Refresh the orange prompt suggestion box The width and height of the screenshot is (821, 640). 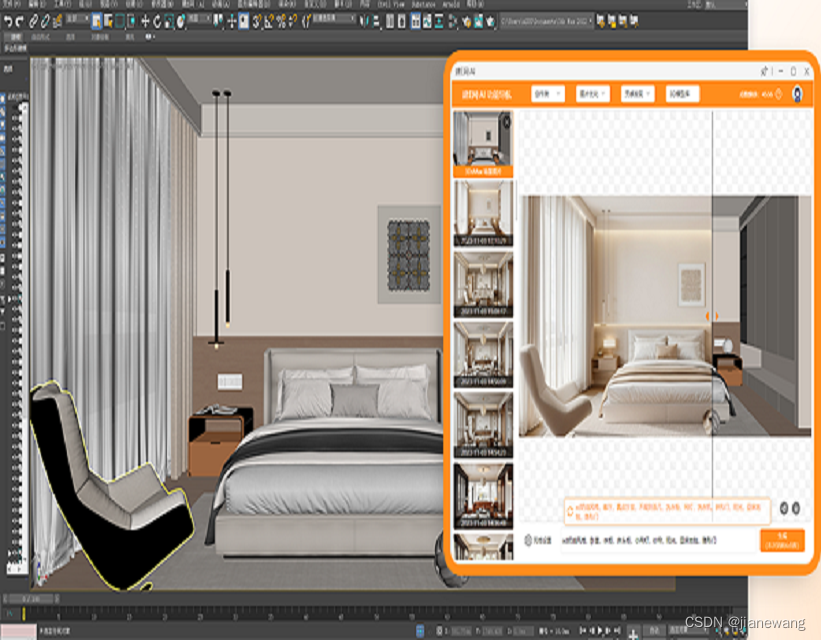(570, 511)
